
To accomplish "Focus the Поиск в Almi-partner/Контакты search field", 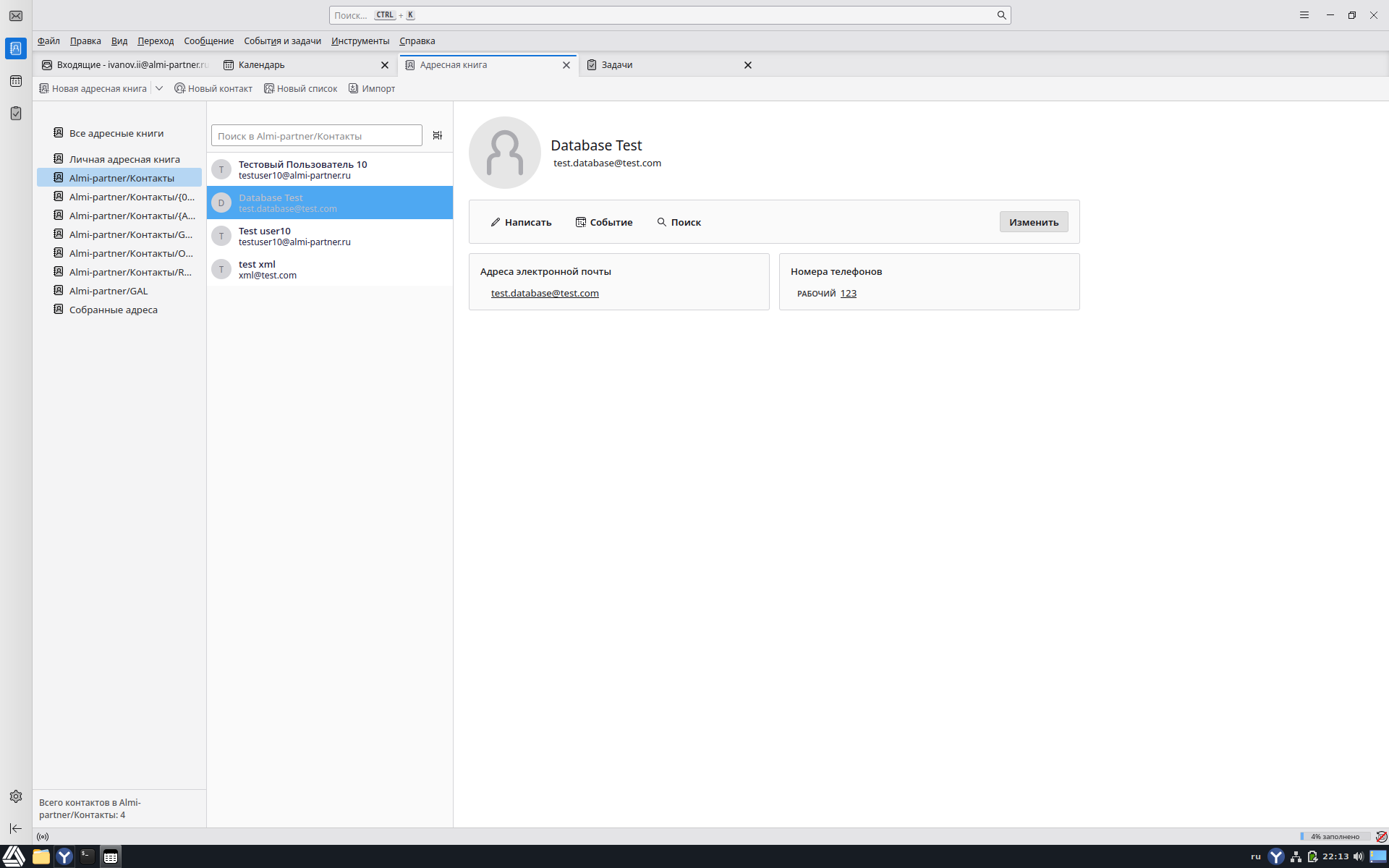I will (x=317, y=135).
